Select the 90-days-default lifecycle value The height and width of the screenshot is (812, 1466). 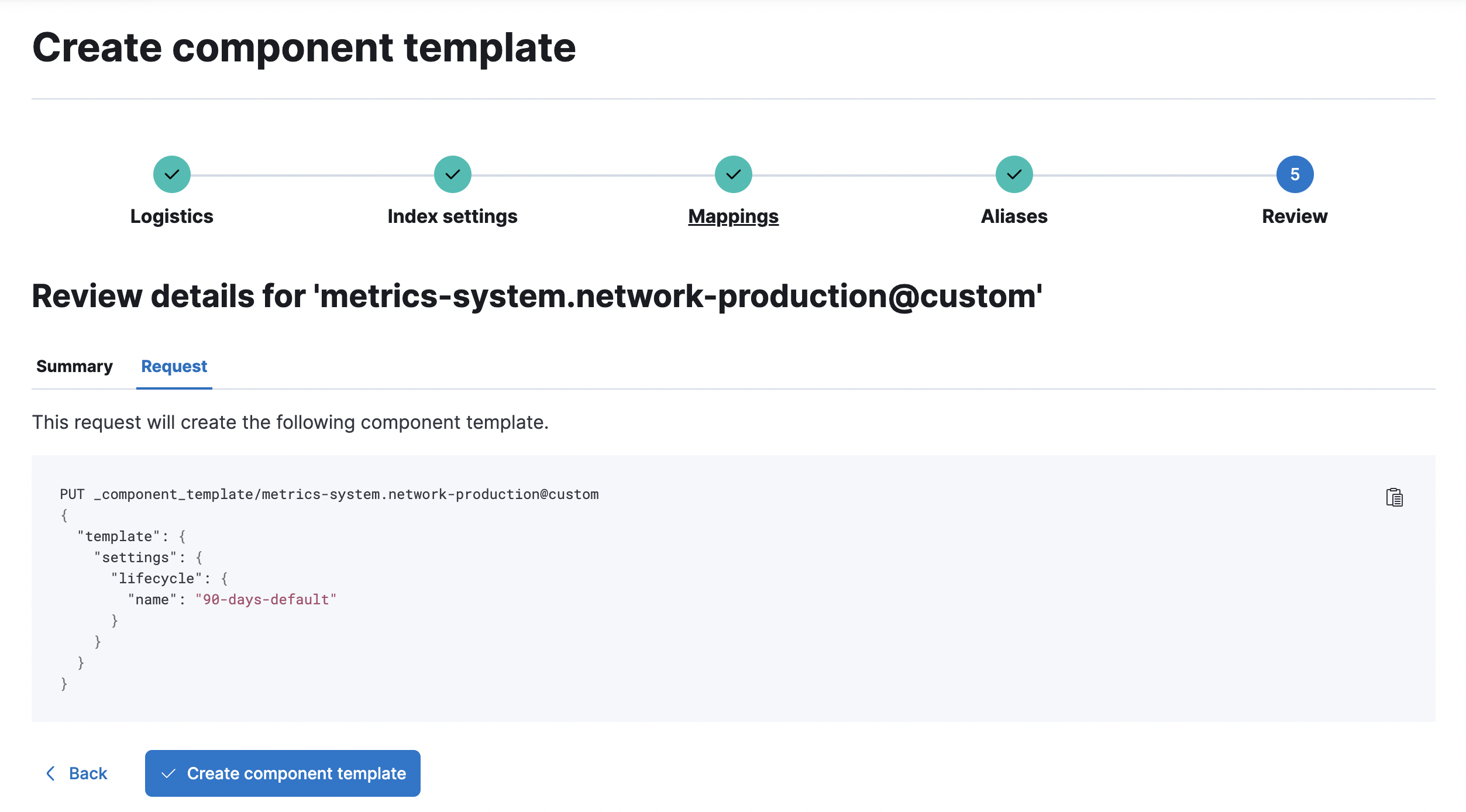click(x=266, y=599)
